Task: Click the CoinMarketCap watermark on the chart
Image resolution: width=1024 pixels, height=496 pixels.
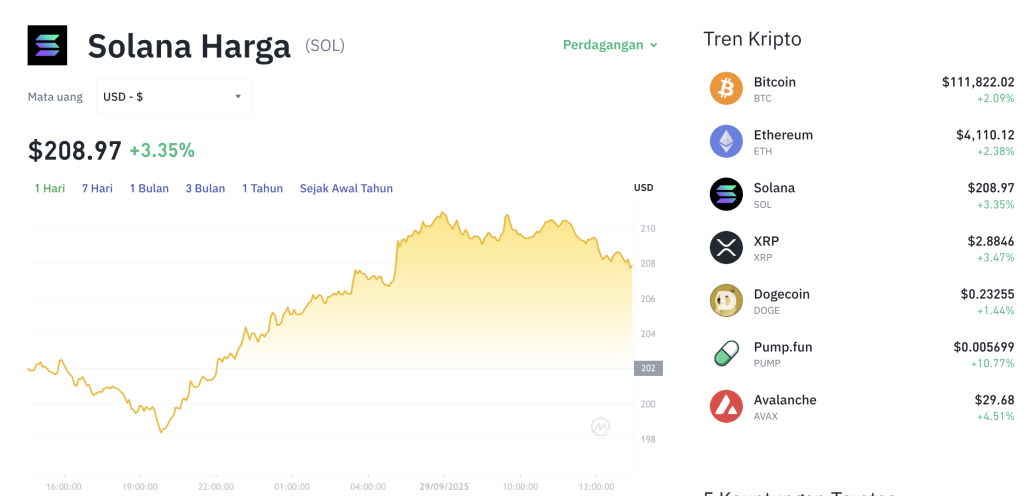Action: pyautogui.click(x=601, y=427)
